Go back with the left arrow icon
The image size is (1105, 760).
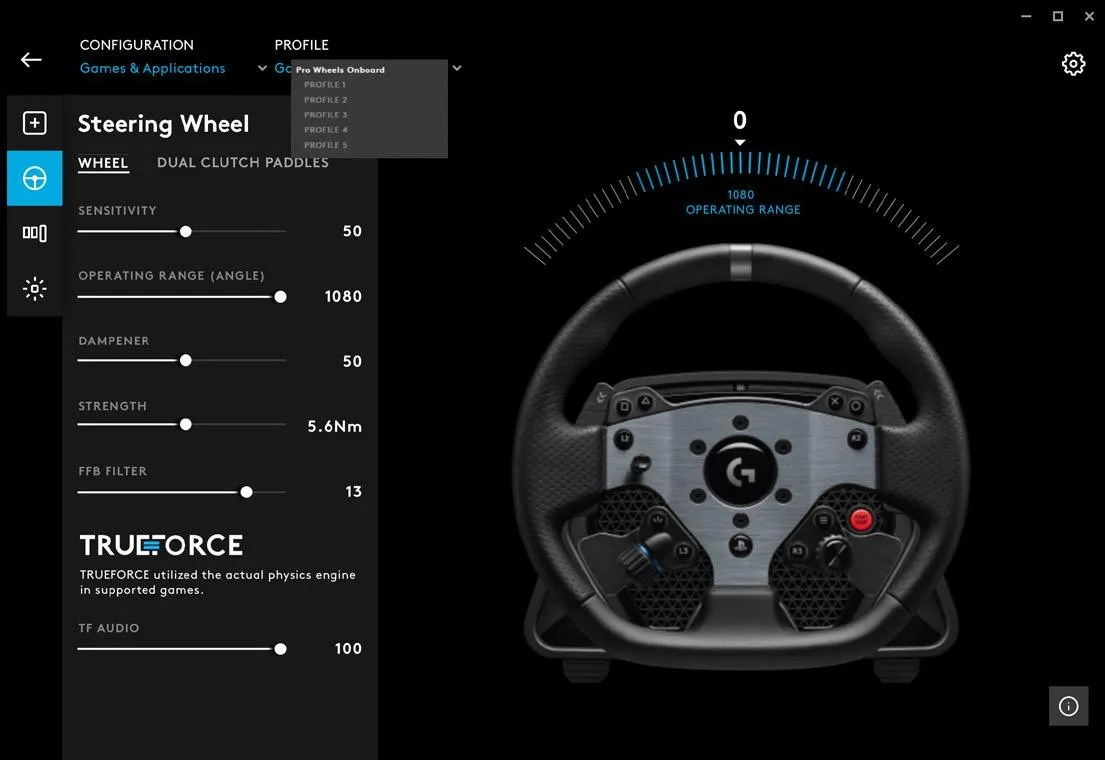[31, 60]
